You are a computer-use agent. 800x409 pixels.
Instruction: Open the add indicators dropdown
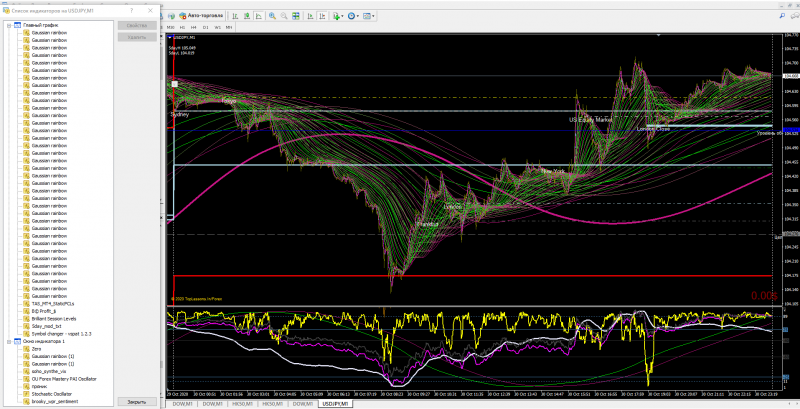tap(338, 16)
